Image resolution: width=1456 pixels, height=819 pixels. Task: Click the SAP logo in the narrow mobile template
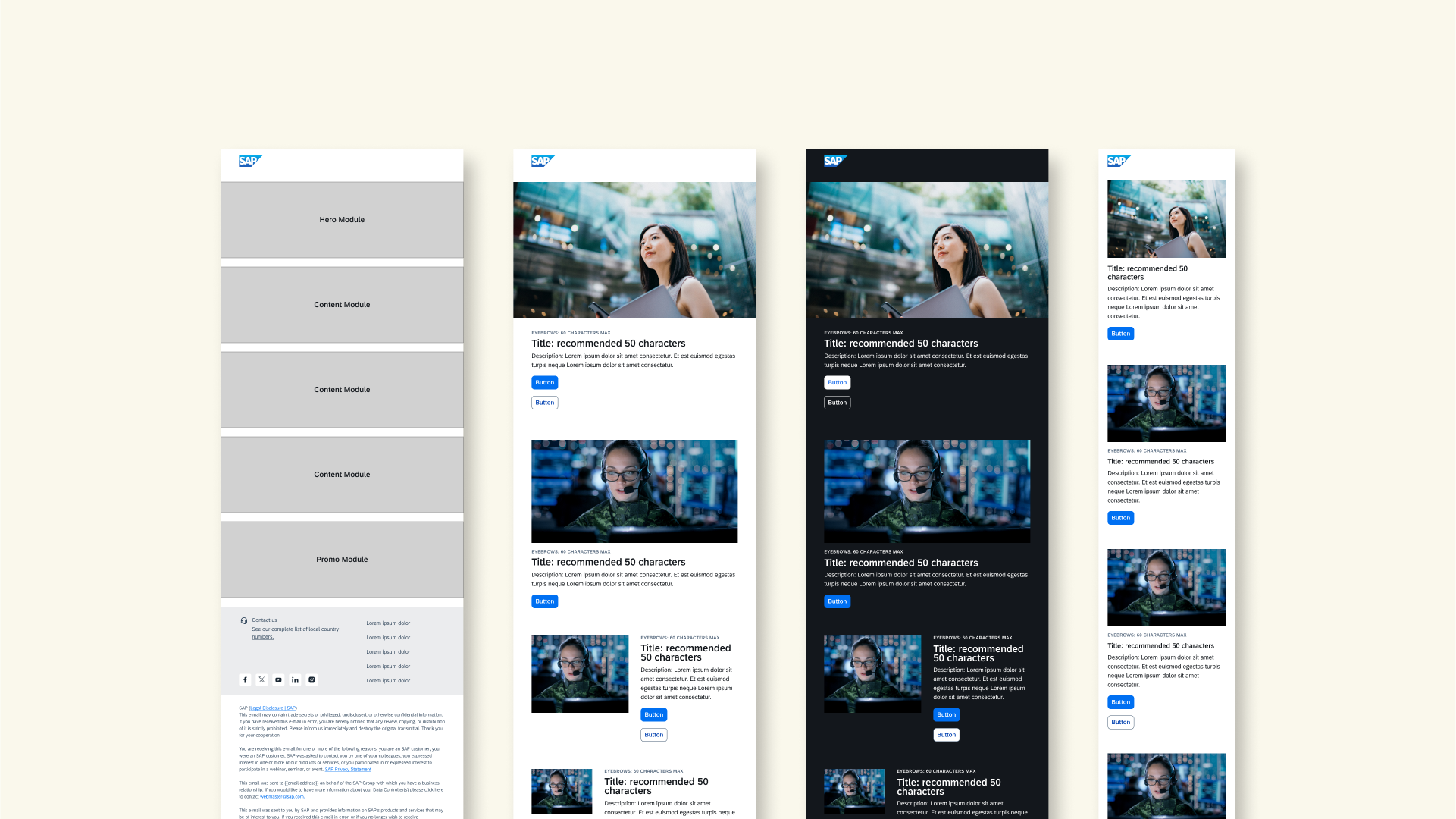tap(1119, 161)
